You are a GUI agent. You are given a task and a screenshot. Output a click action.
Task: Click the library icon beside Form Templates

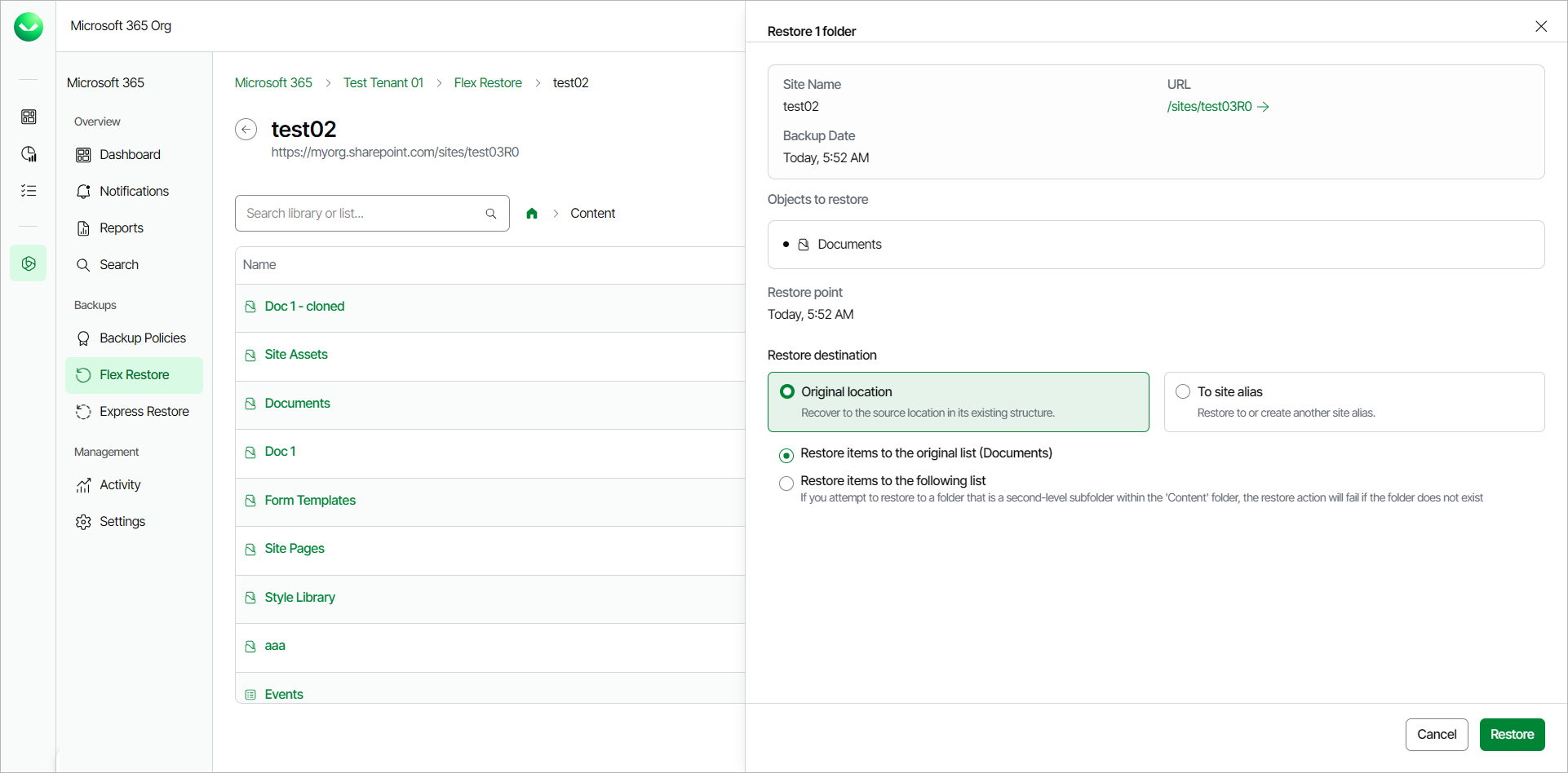pyautogui.click(x=250, y=501)
